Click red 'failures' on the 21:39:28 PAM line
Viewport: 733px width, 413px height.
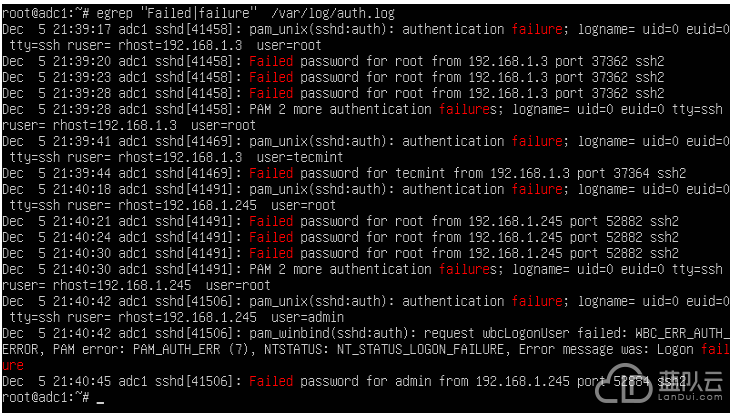pos(467,109)
